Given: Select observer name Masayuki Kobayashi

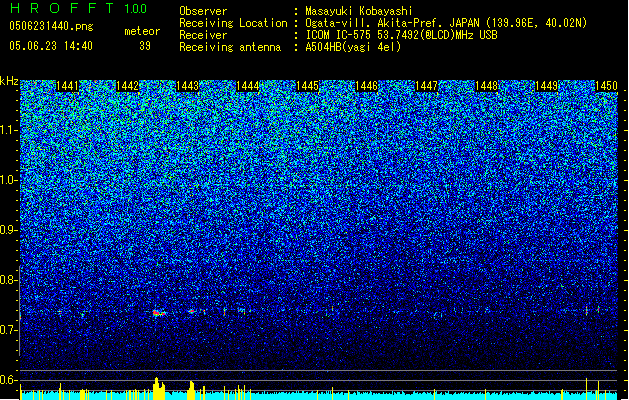Looking at the screenshot, I should pos(359,11).
